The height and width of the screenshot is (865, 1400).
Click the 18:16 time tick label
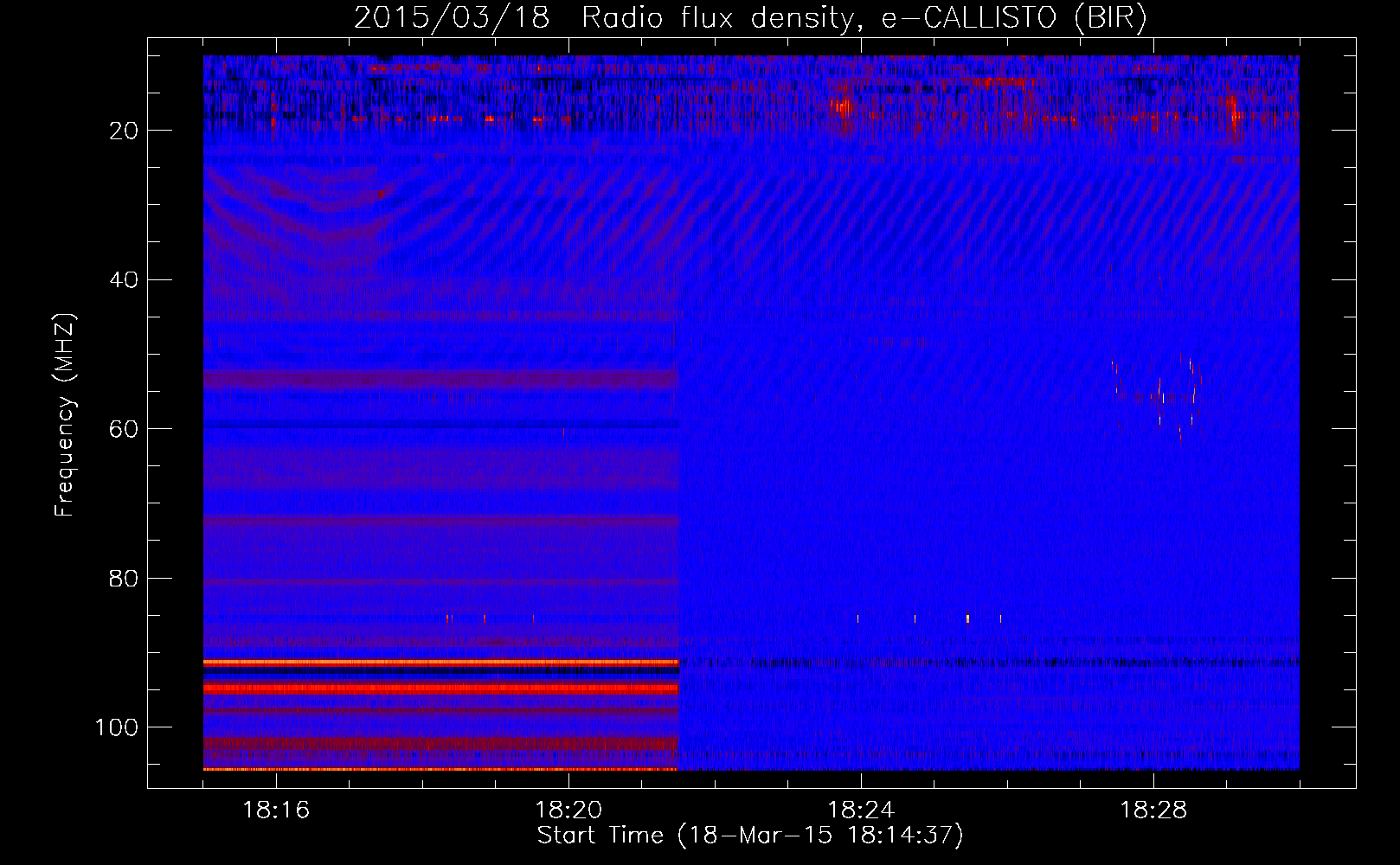pos(276,811)
